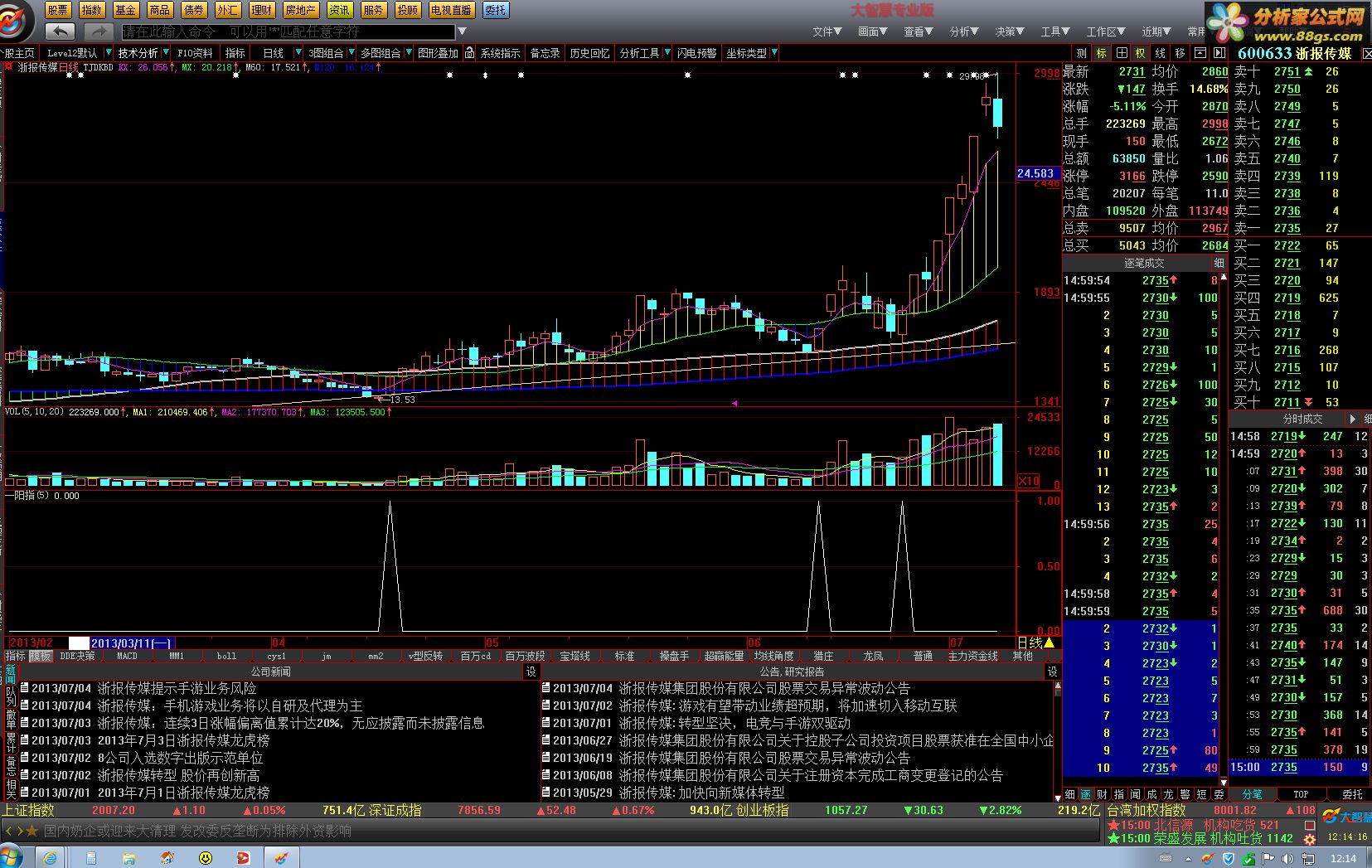Switch to TOP tab in bottom-right panel
The width and height of the screenshot is (1372, 868).
pos(1301,793)
